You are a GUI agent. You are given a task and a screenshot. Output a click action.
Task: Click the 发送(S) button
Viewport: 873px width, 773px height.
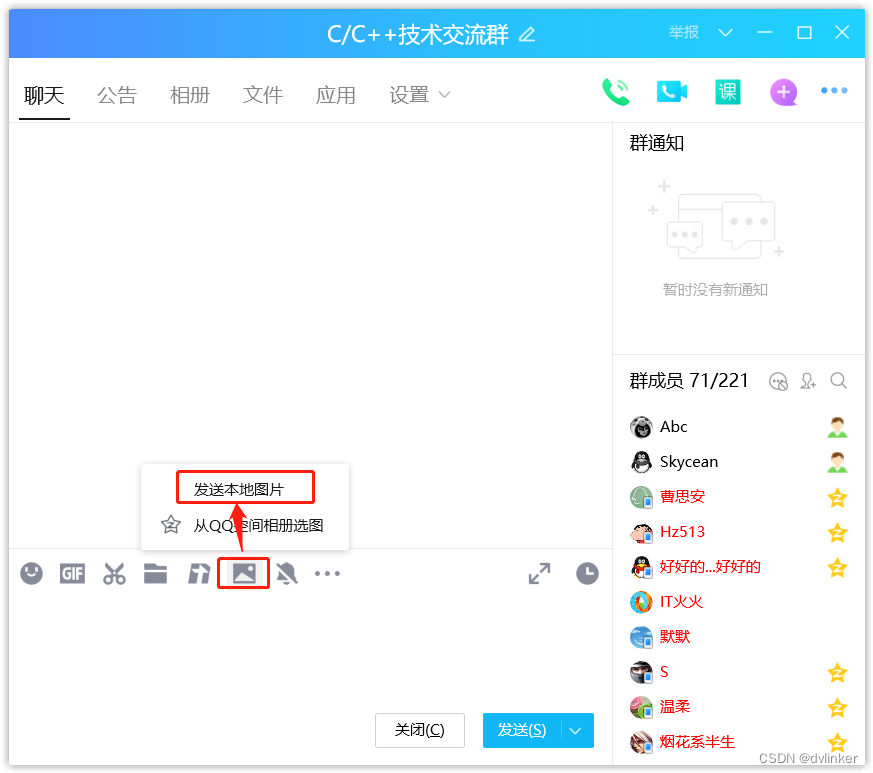coord(522,731)
